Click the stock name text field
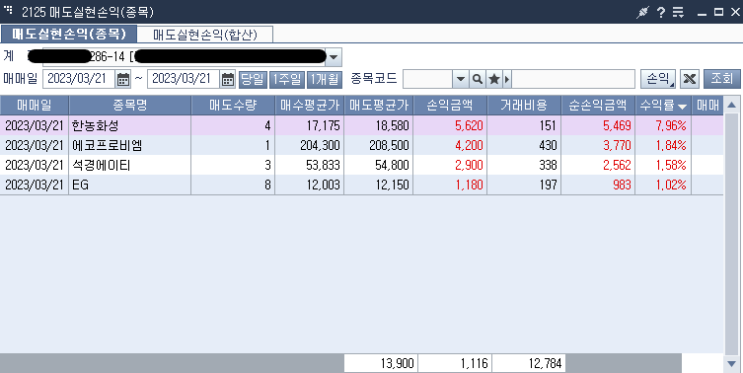Image resolution: width=743 pixels, height=373 pixels. (x=573, y=79)
